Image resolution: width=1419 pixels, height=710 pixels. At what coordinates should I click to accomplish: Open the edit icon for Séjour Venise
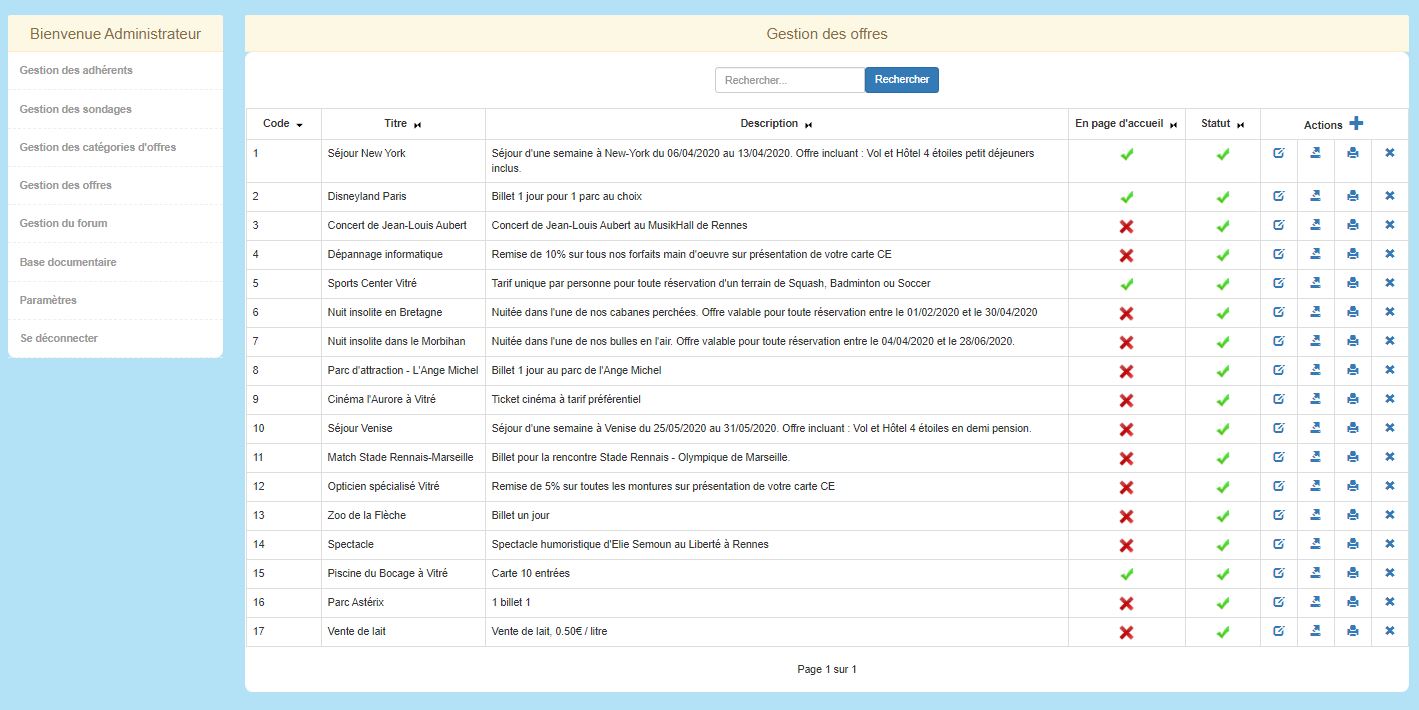(x=1279, y=428)
